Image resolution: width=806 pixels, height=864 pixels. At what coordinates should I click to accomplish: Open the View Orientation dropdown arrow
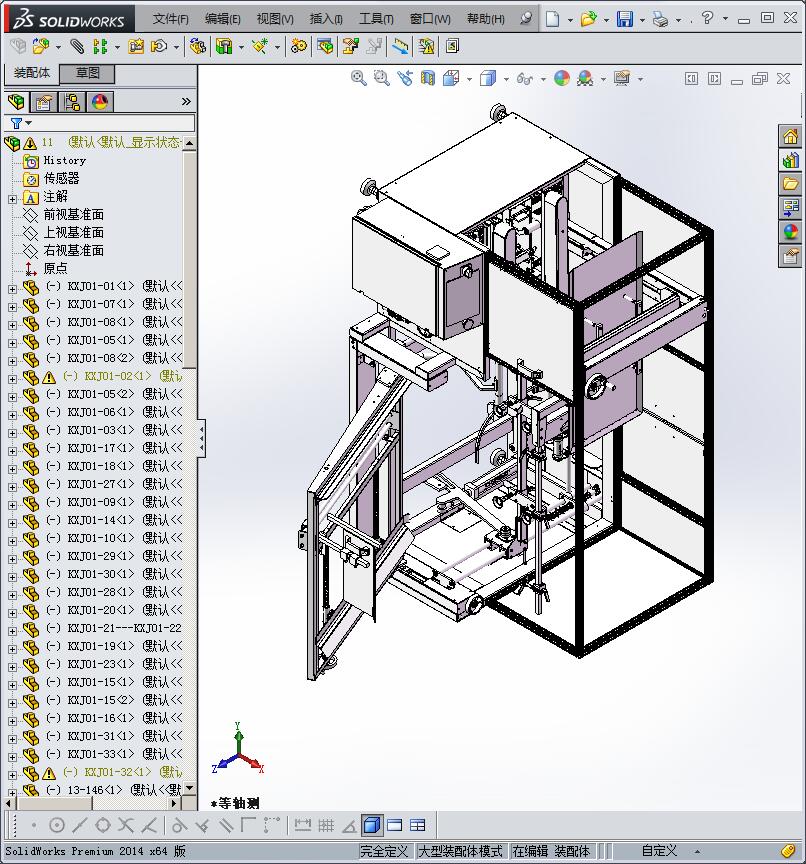click(x=469, y=79)
